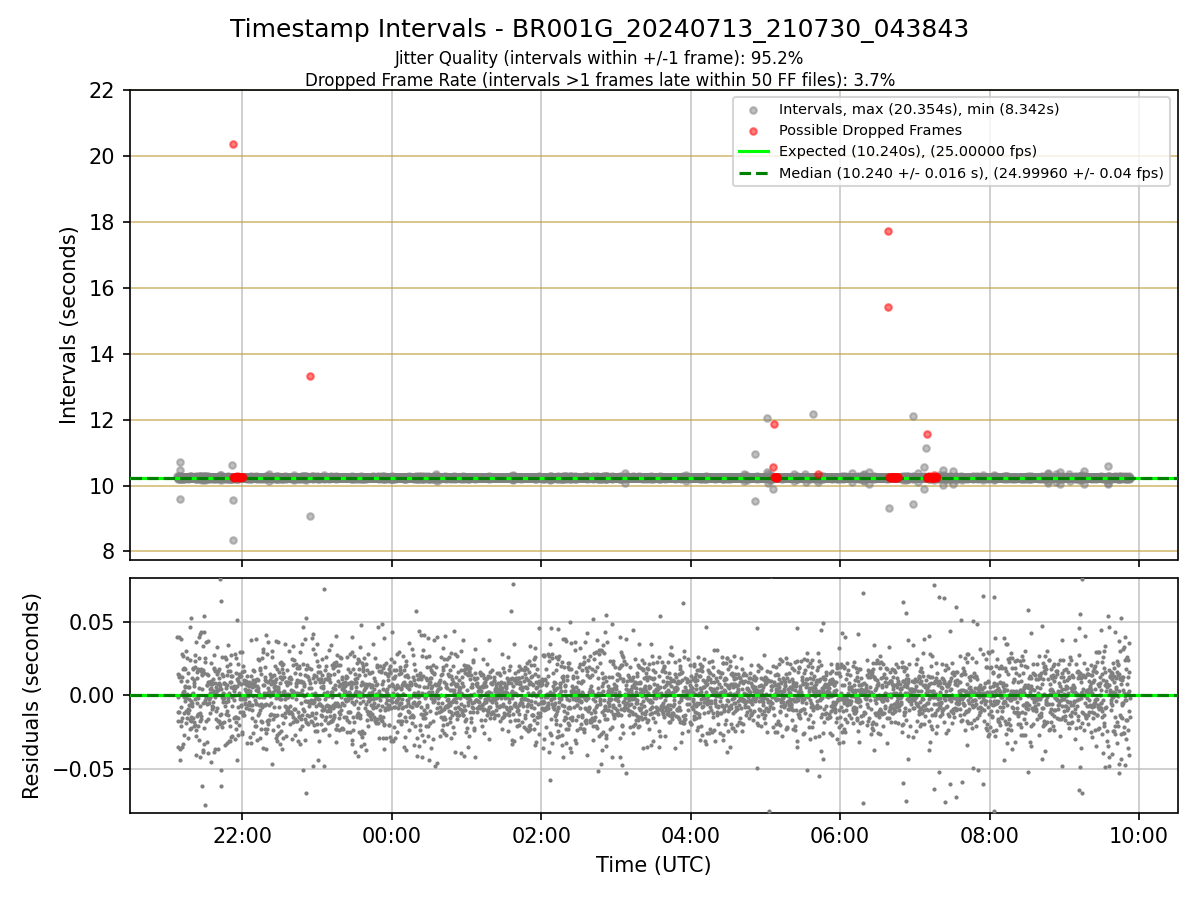Image resolution: width=1200 pixels, height=900 pixels.
Task: Select the Jitter Quality 95.2% subtitle line
Action: click(599, 58)
